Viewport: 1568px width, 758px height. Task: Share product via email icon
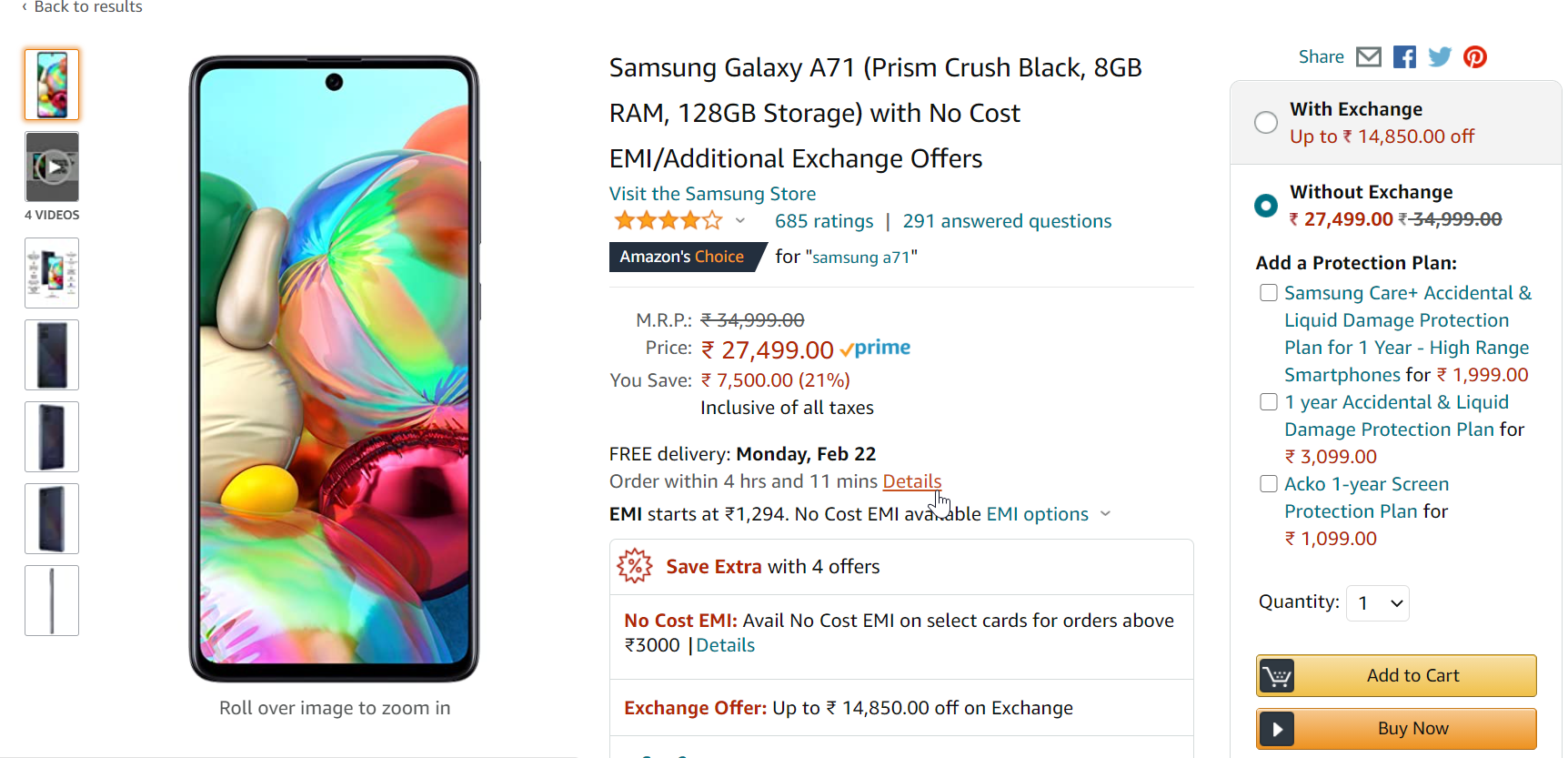1368,57
